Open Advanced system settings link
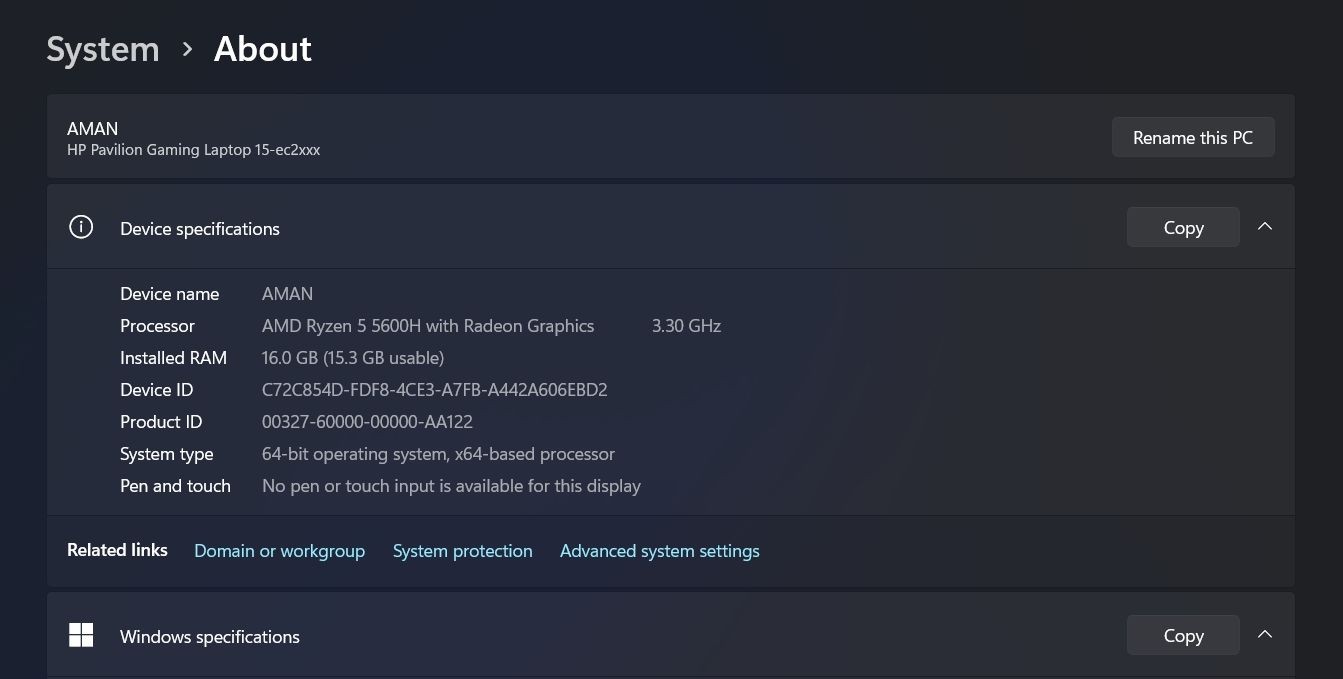The width and height of the screenshot is (1343, 679). pyautogui.click(x=660, y=551)
